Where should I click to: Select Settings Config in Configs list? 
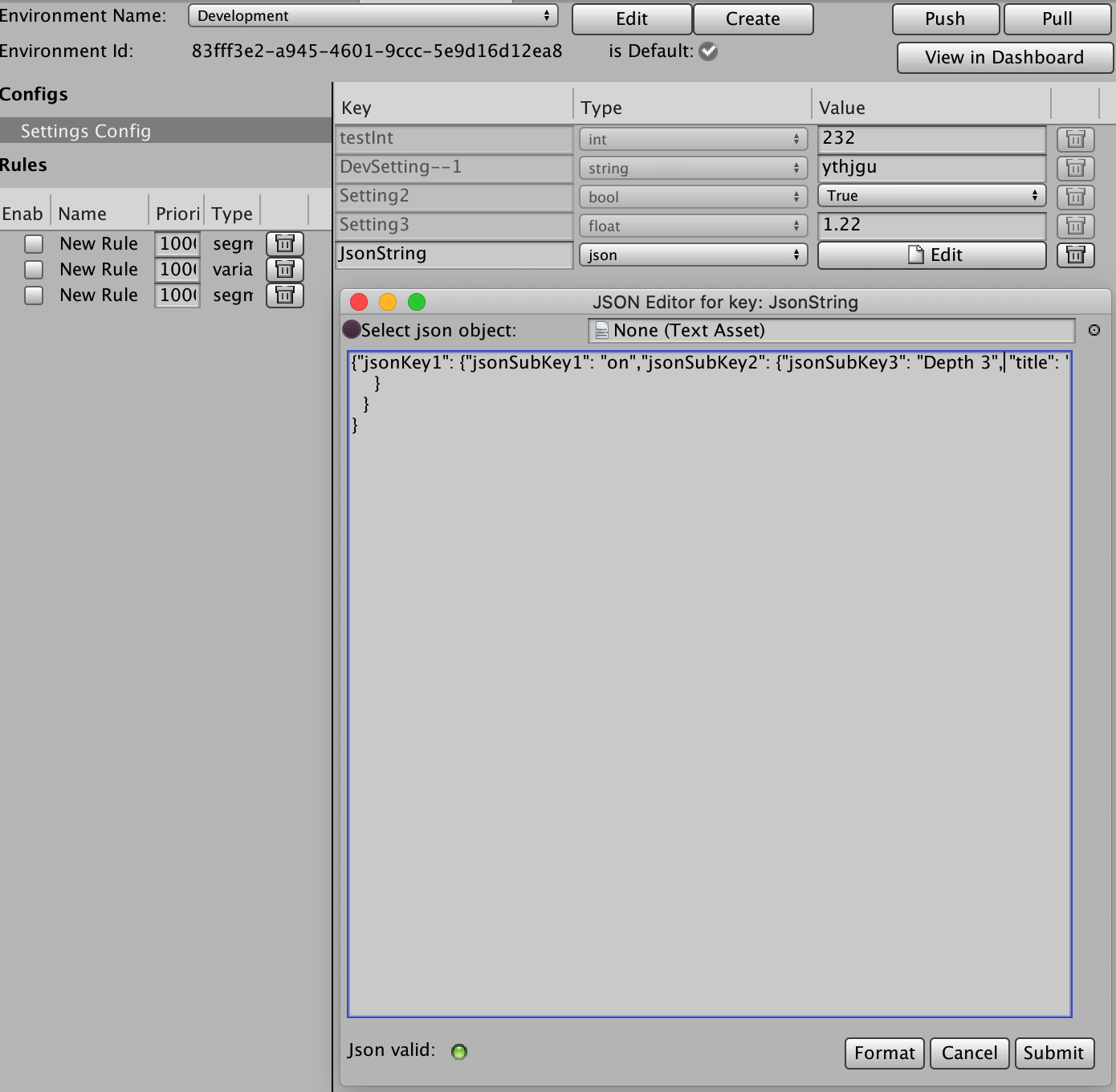point(85,131)
